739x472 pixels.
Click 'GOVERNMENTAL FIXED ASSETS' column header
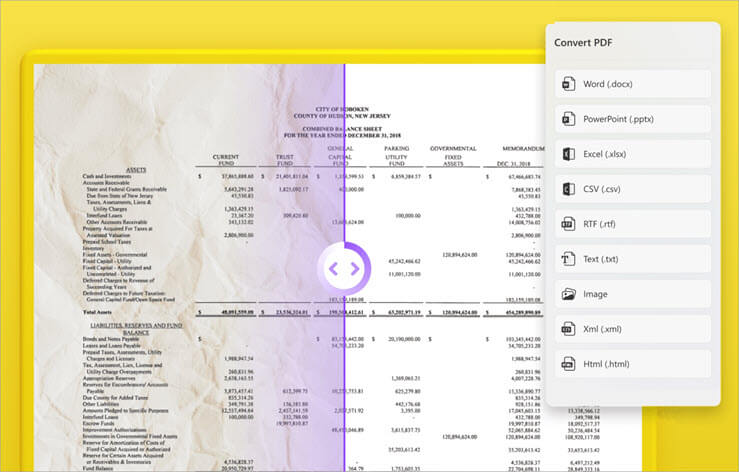pos(453,156)
